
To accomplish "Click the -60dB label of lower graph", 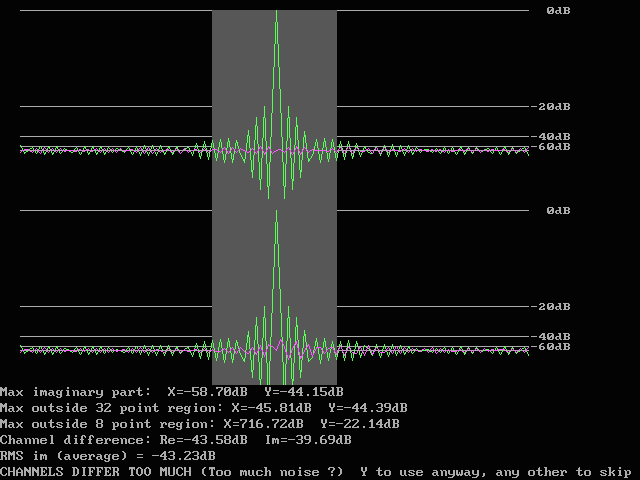I will 550,347.
